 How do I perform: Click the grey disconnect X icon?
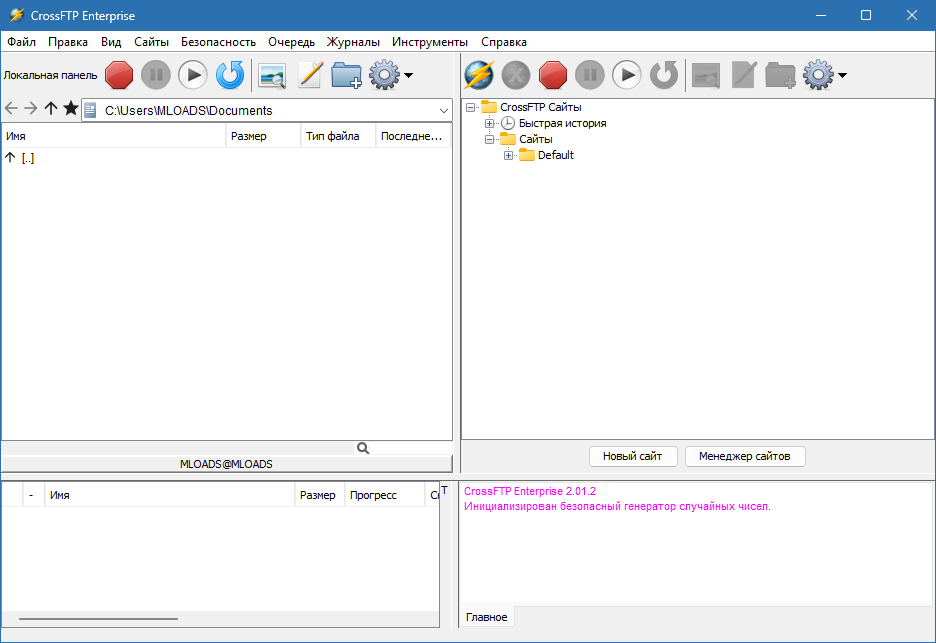click(516, 75)
